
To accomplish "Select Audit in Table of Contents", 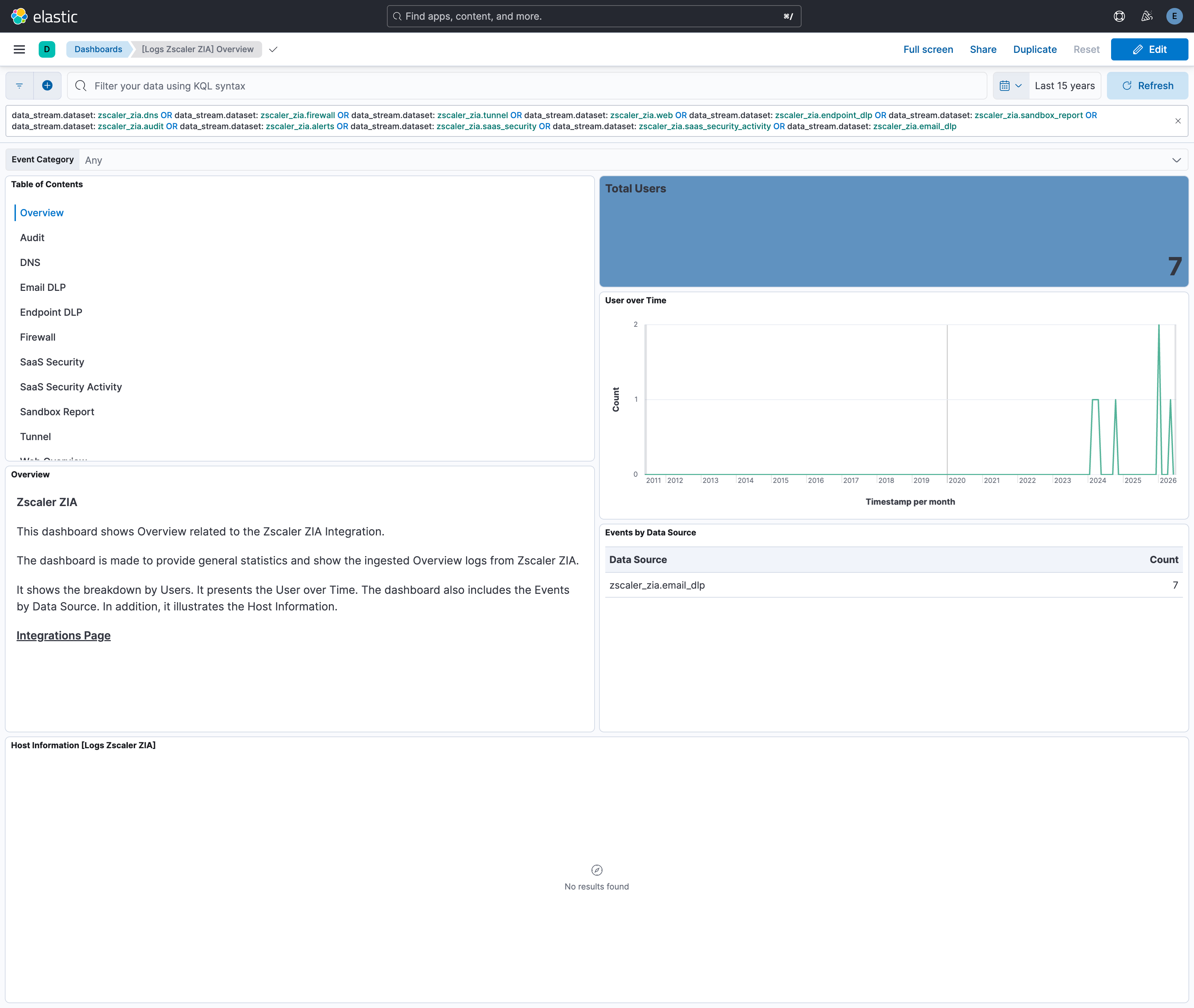I will 32,238.
